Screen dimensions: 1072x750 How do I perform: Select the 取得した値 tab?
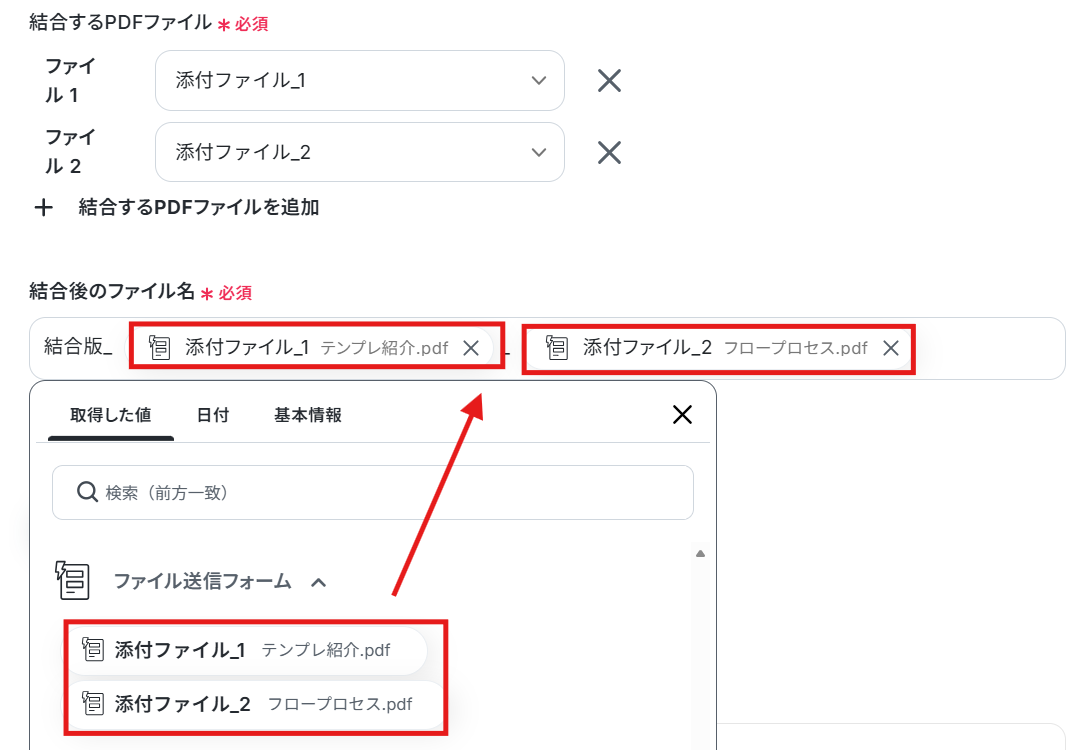(x=111, y=415)
